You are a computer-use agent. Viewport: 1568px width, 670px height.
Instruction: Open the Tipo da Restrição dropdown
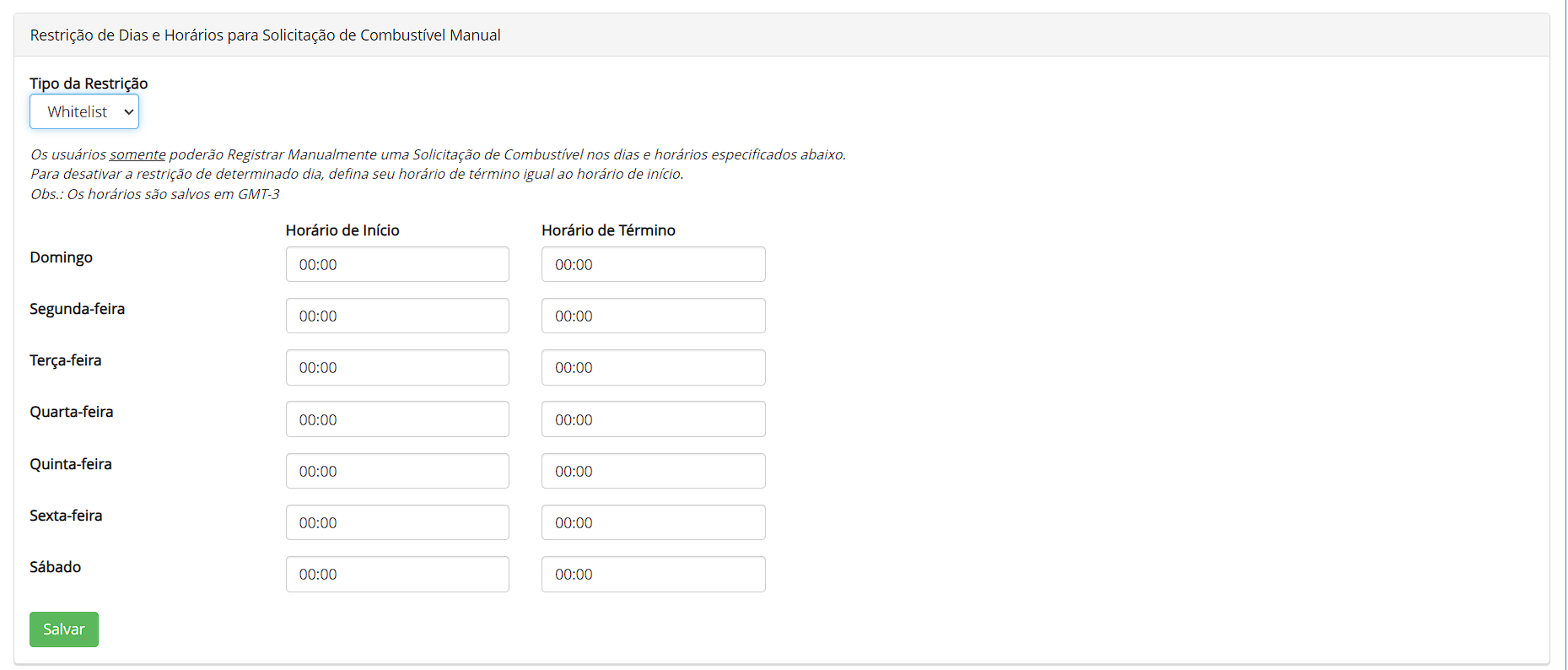(x=84, y=111)
